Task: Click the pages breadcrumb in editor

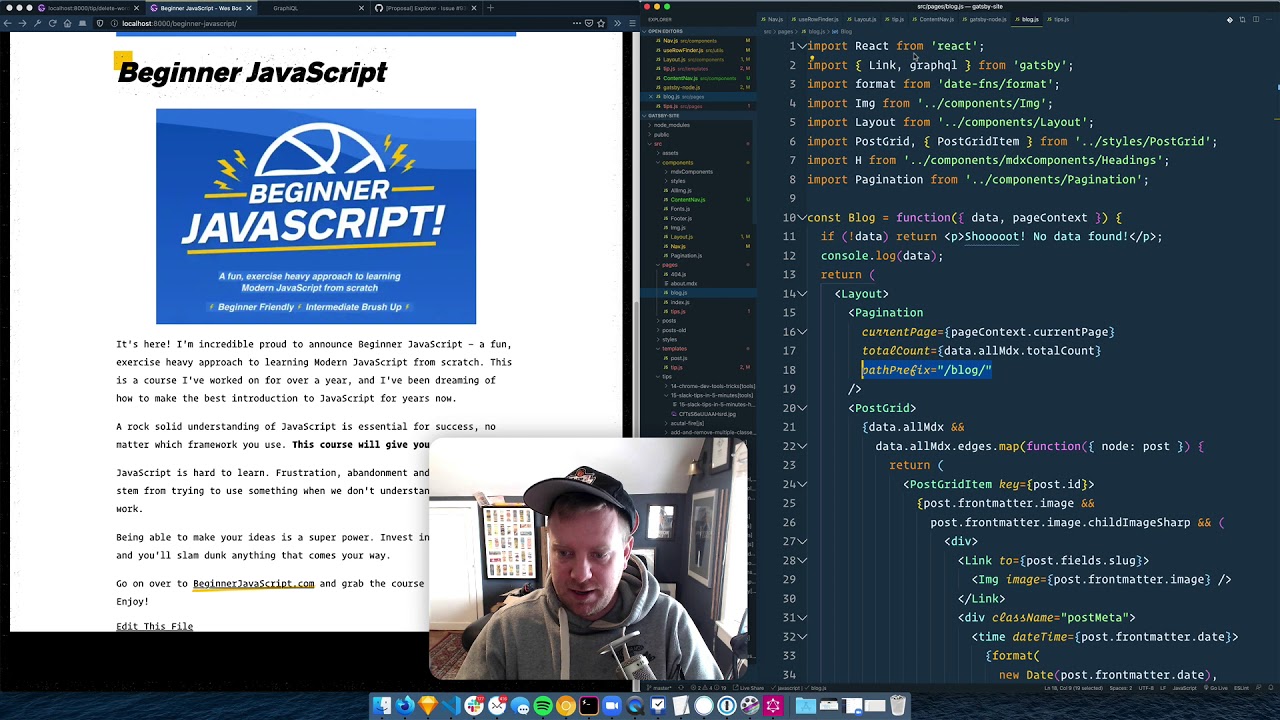Action: click(x=785, y=31)
